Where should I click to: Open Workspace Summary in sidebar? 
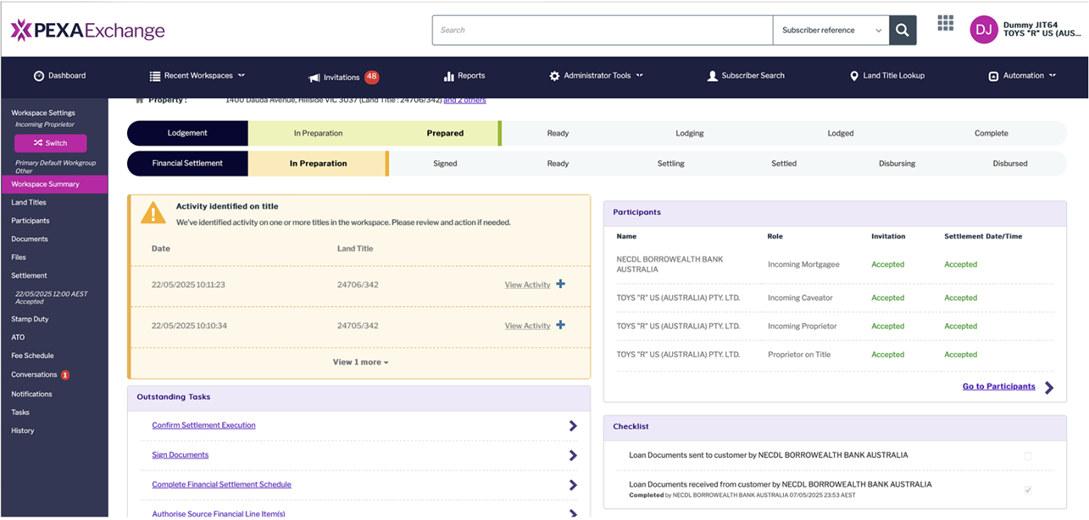[54, 184]
